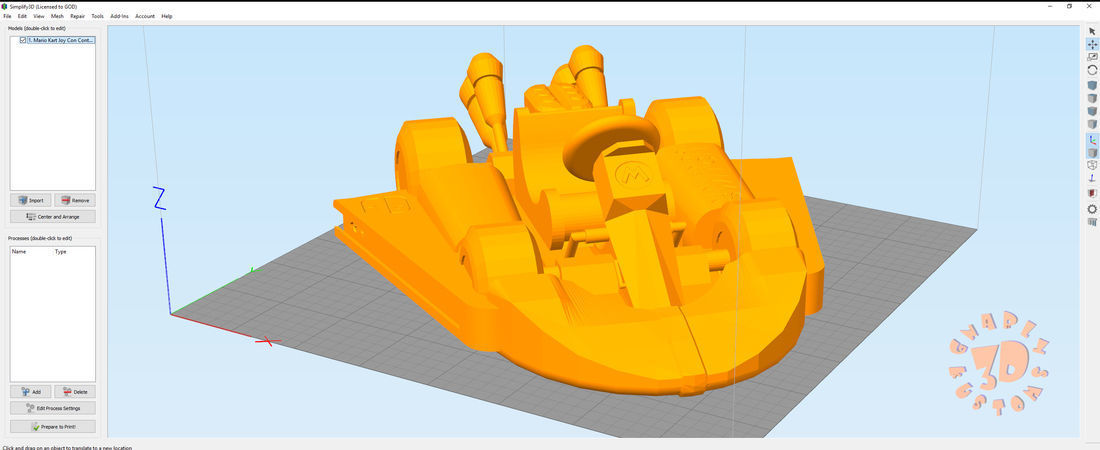Click Edit Process Settings button

pyautogui.click(x=53, y=408)
